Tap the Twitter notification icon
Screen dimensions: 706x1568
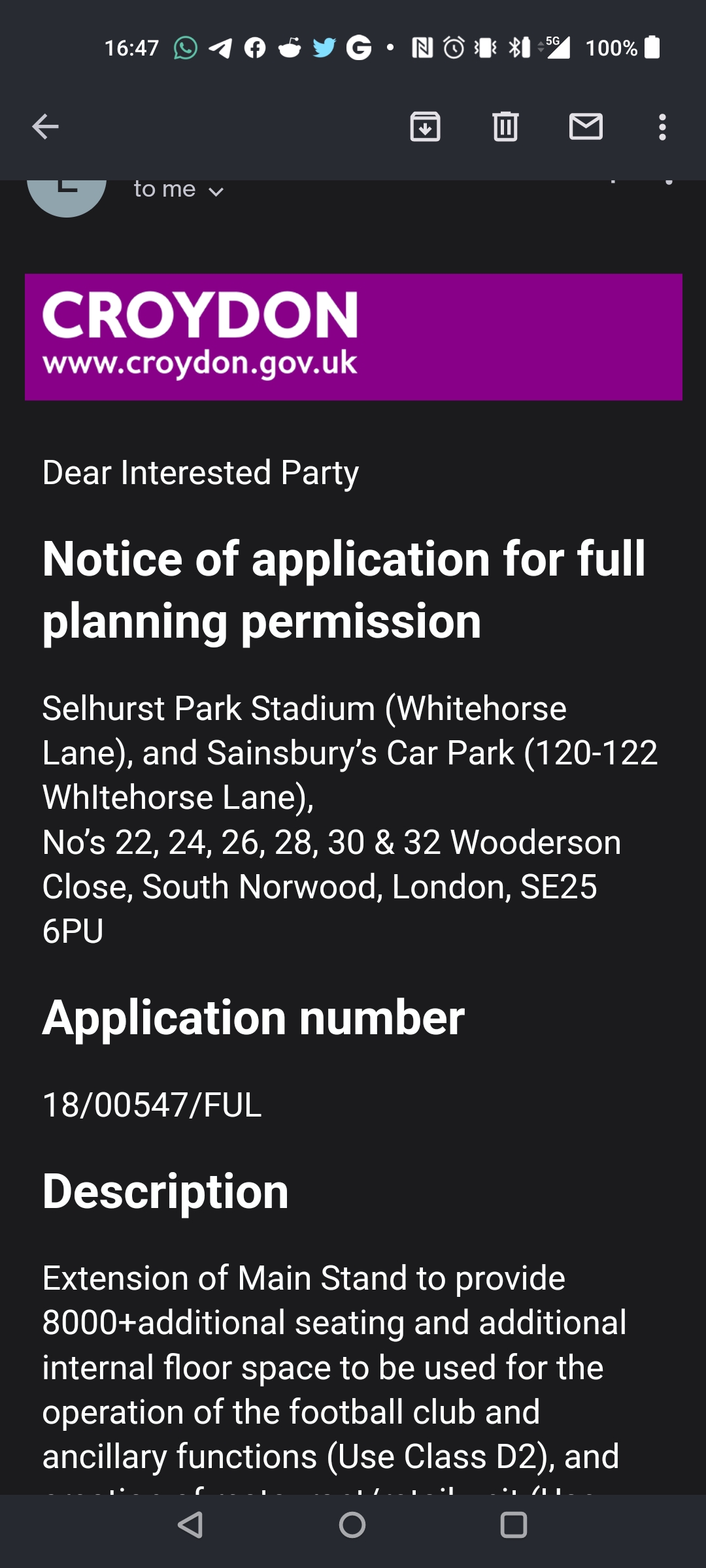(x=324, y=48)
